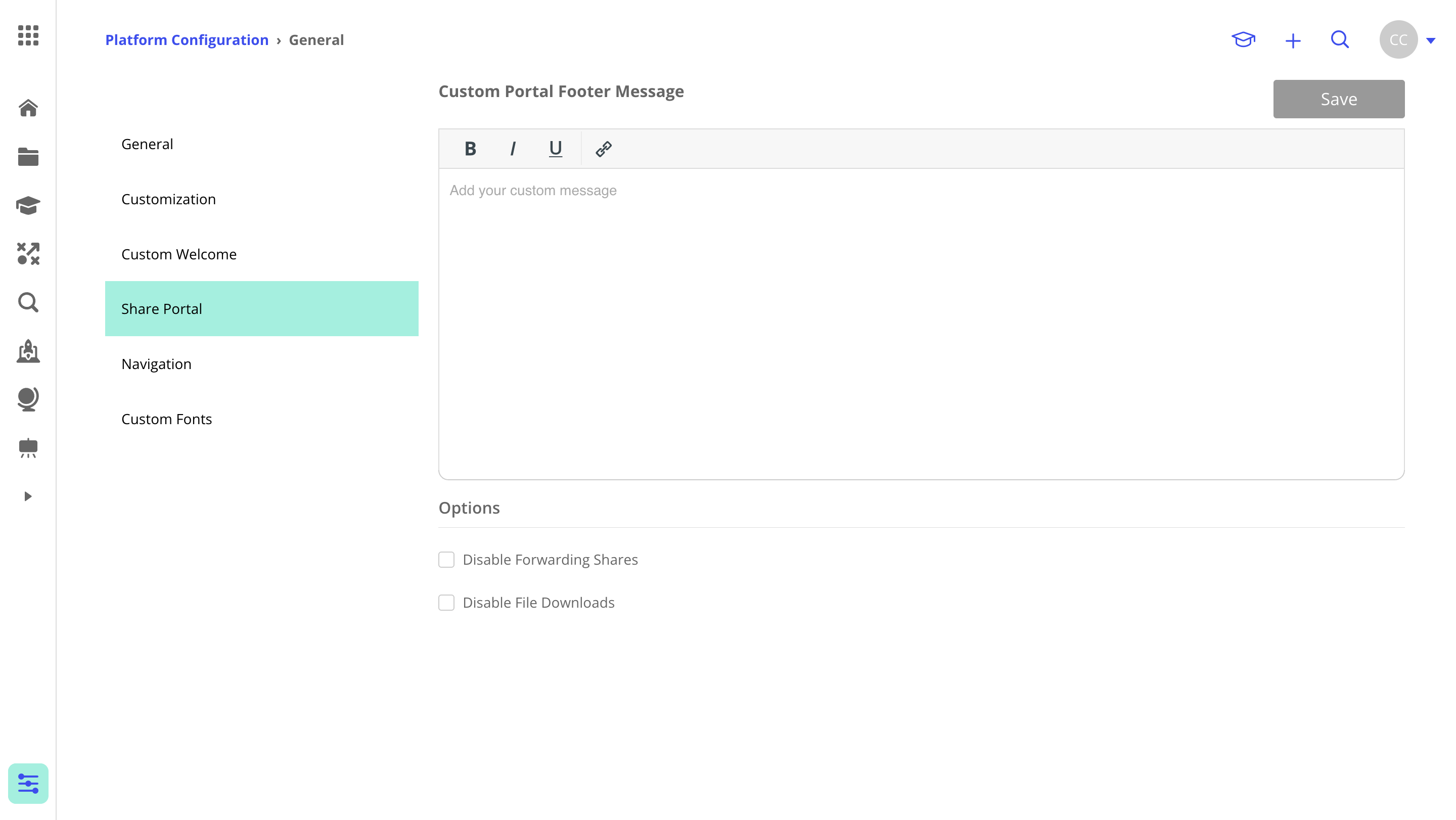The width and height of the screenshot is (1456, 820).
Task: Go to Home via sidebar house icon
Action: [x=28, y=107]
